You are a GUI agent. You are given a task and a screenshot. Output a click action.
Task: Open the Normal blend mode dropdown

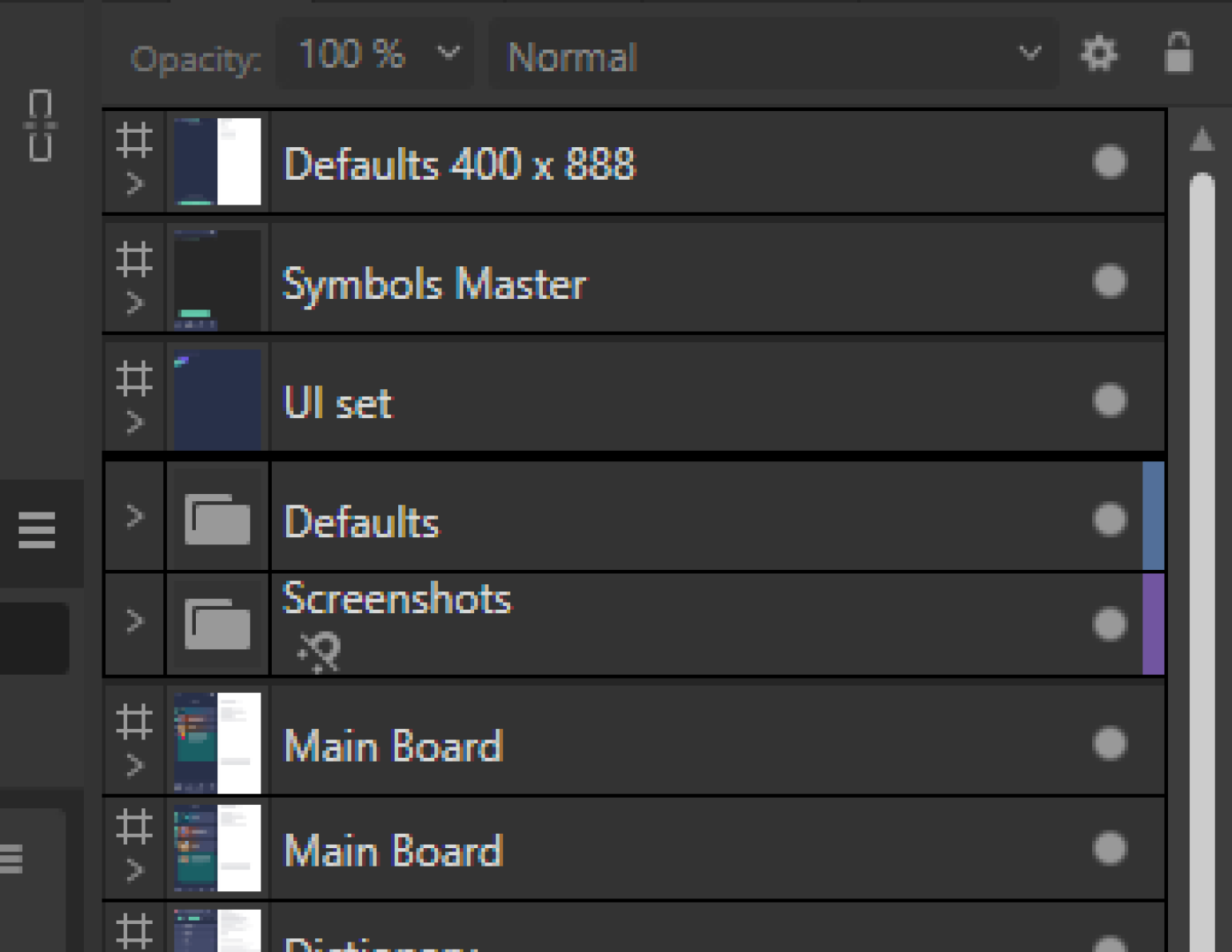point(773,56)
